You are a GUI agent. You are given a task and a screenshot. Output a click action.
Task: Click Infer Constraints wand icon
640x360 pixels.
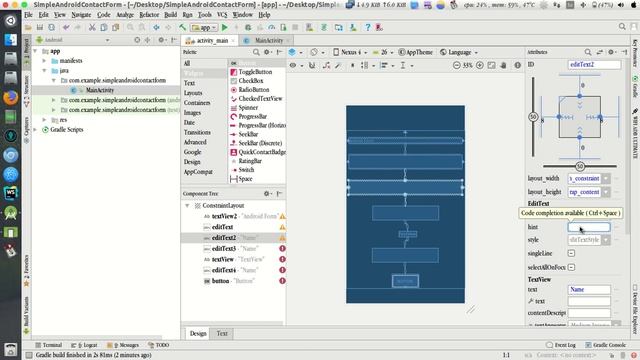tap(338, 65)
